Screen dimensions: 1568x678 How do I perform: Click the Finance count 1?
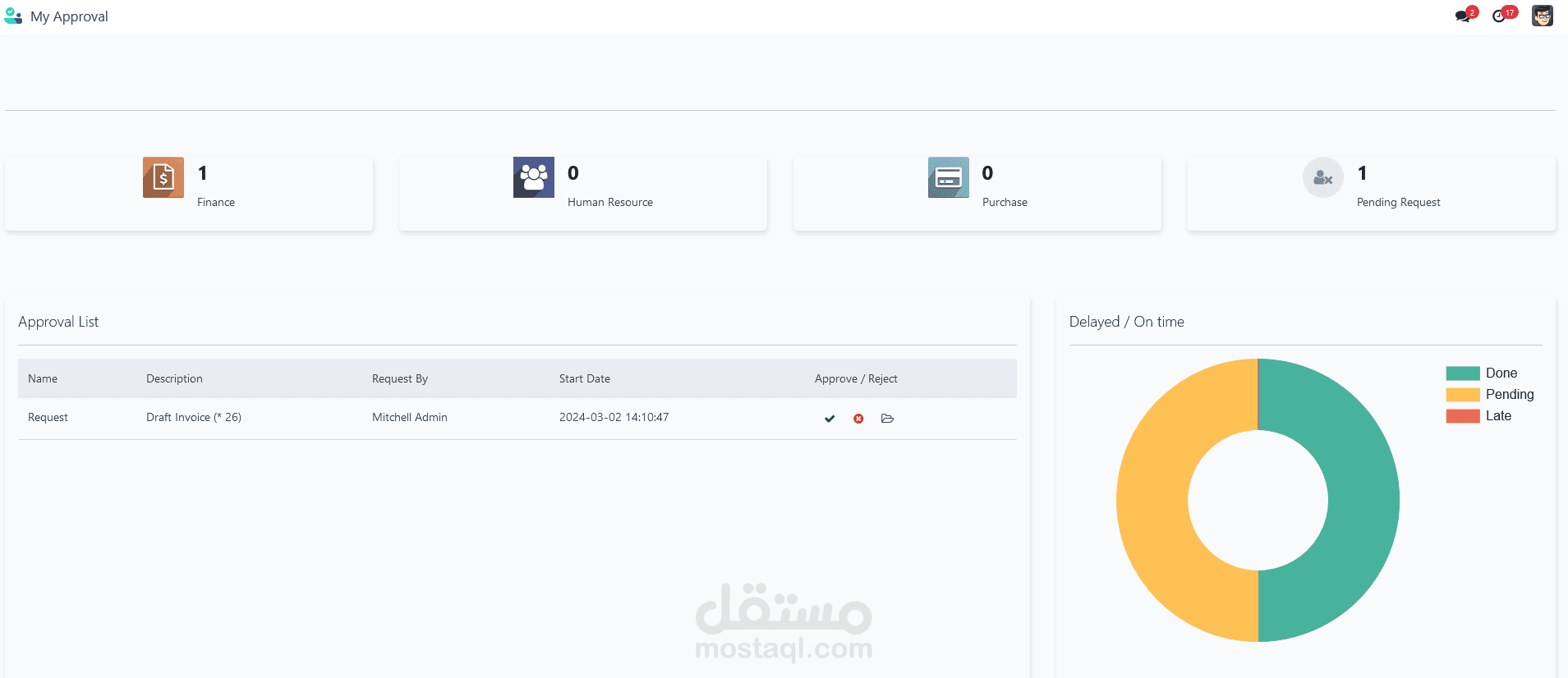pos(203,173)
